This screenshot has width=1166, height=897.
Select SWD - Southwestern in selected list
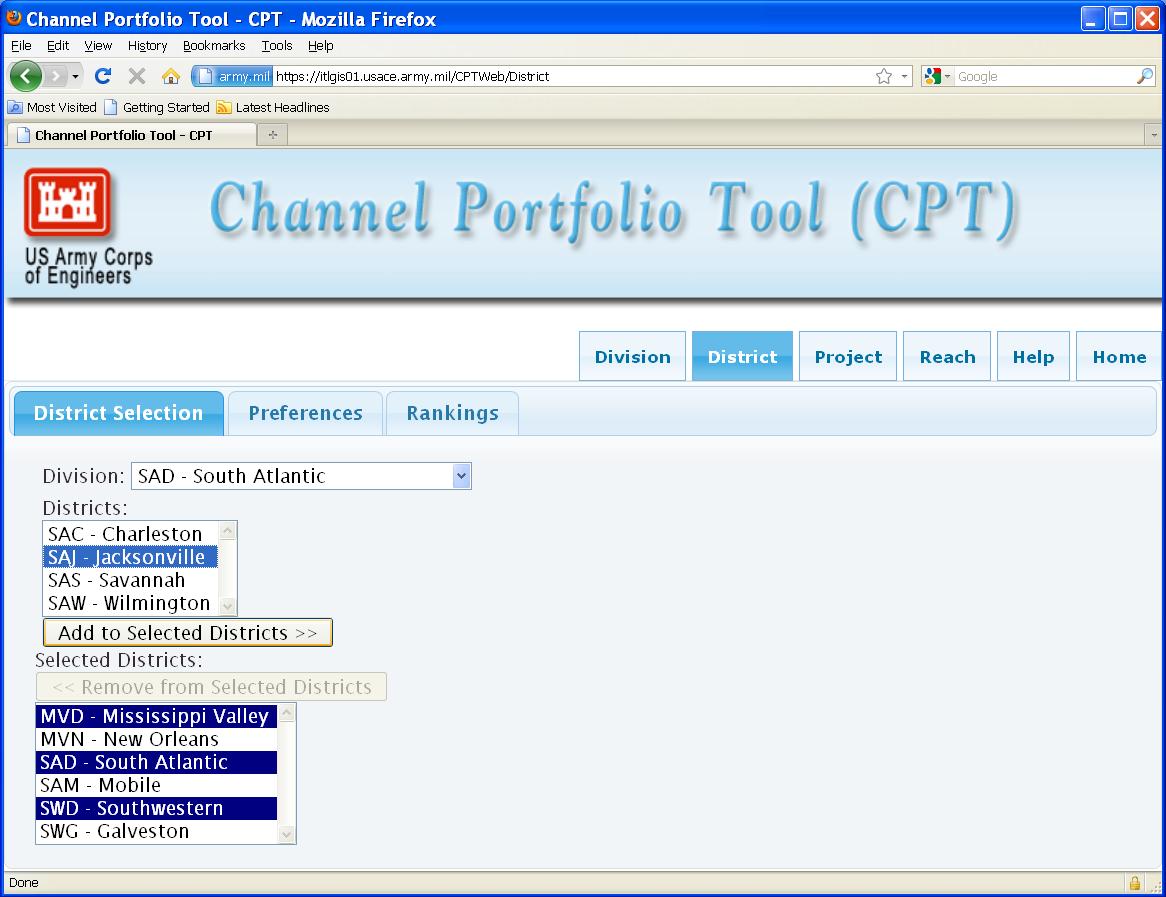(157, 808)
